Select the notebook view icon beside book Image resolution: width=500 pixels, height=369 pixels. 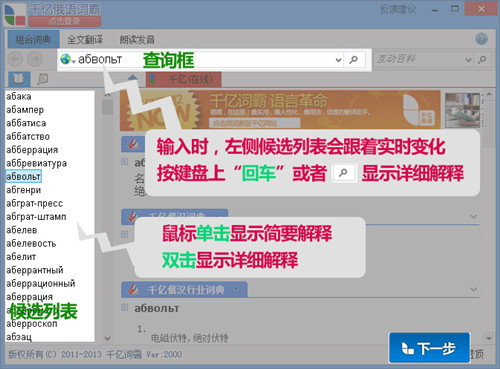(43, 79)
